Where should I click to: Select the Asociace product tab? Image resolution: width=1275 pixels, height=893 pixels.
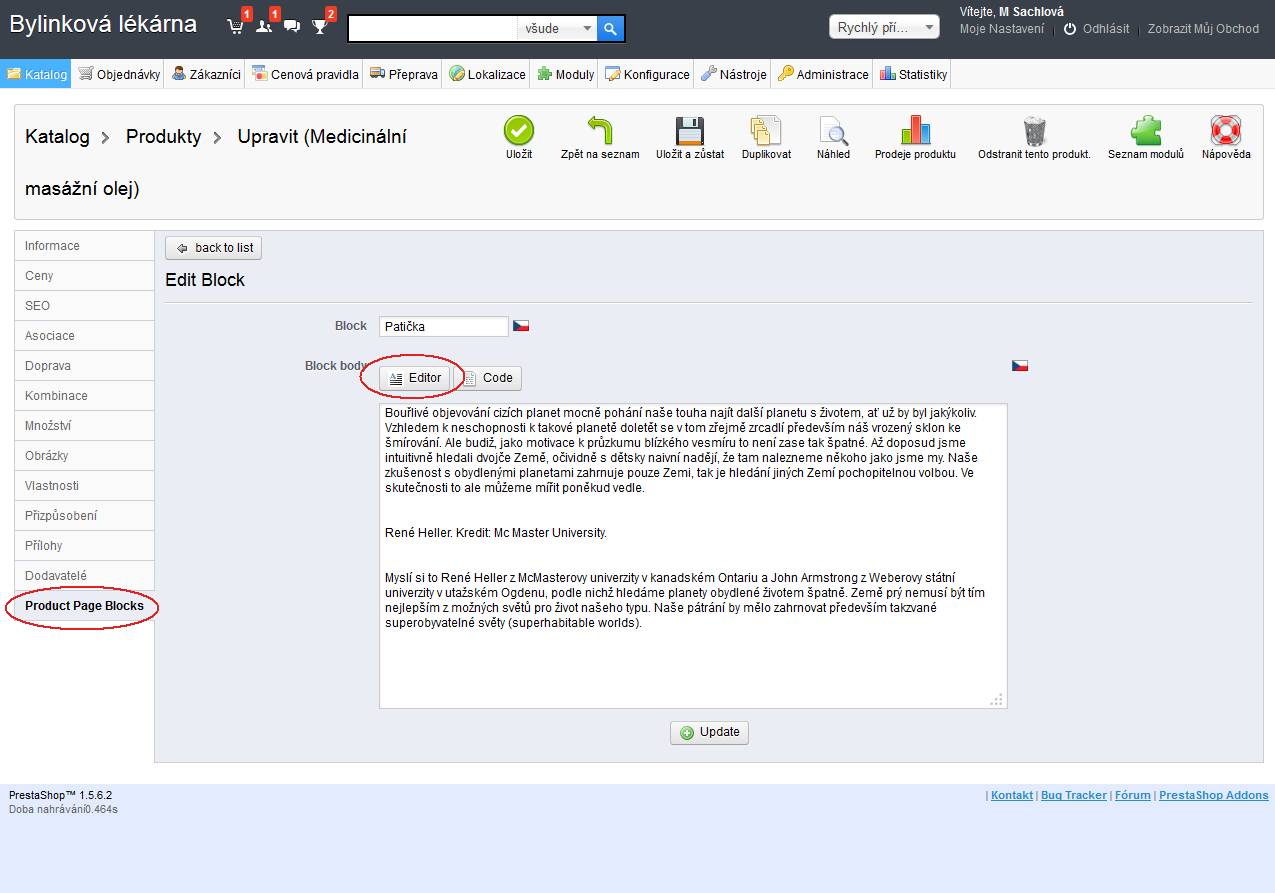click(85, 336)
